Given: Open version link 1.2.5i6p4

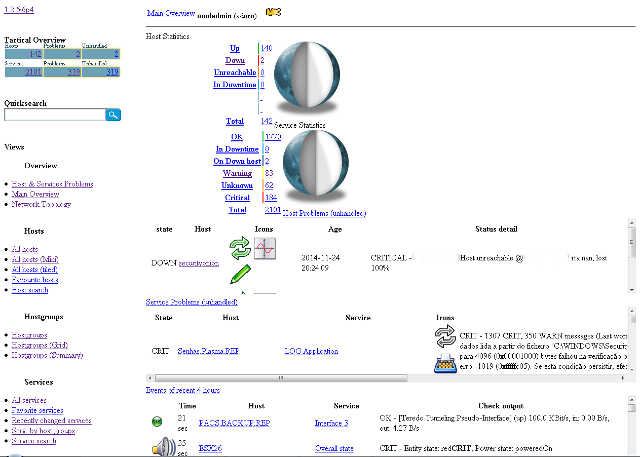Looking at the screenshot, I should 21,9.
